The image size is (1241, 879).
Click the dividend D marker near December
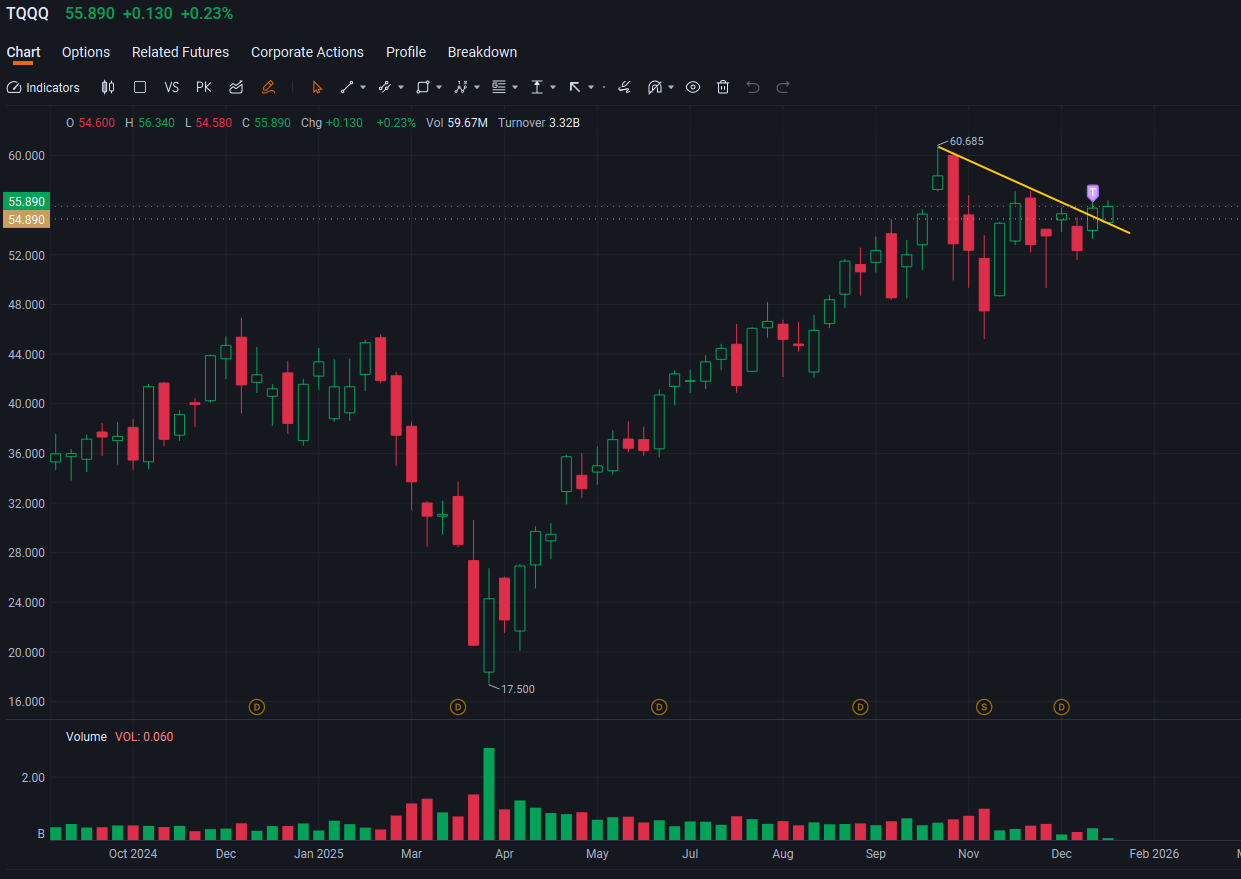click(1062, 707)
